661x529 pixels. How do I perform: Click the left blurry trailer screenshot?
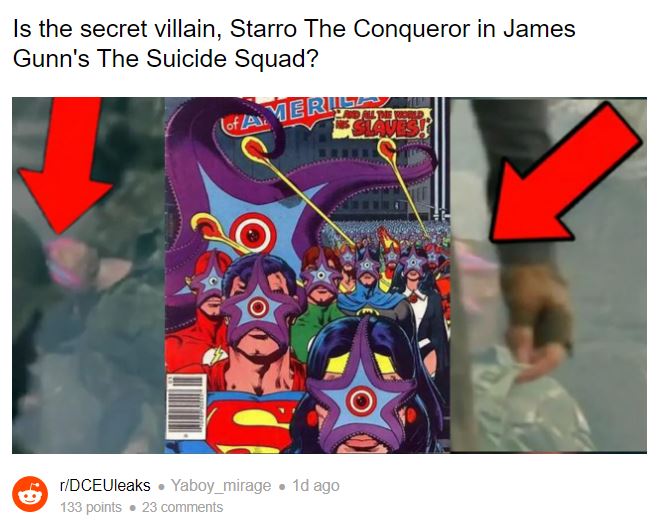pyautogui.click(x=88, y=275)
